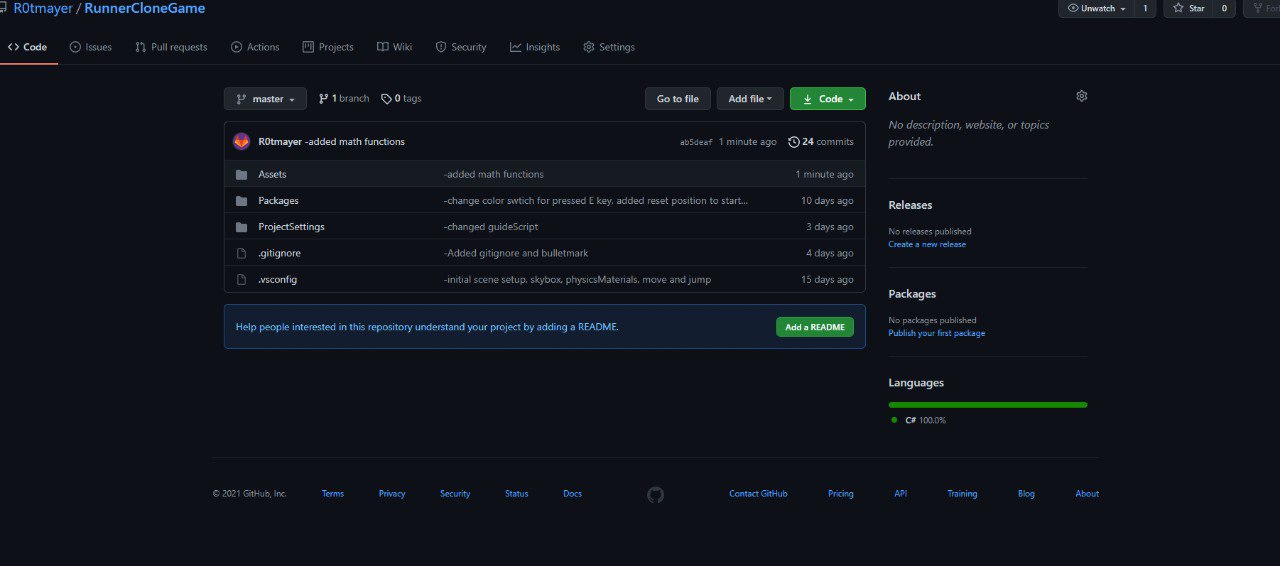1280x566 pixels.
Task: Open repository Settings tab
Action: coord(609,47)
